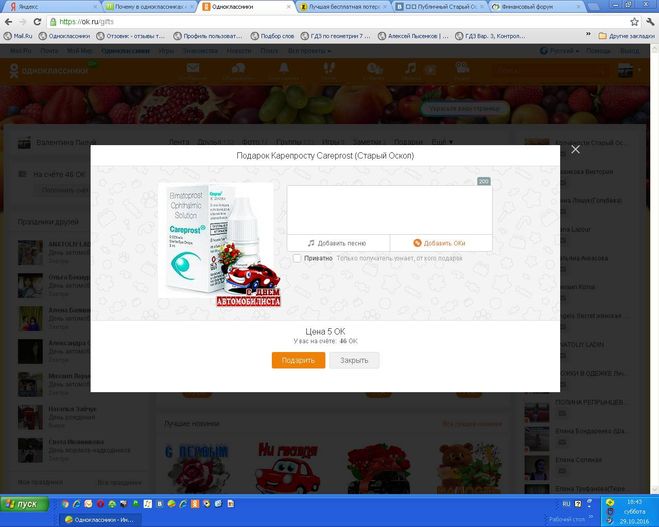This screenshot has height=527, width=659.
Task: Tick the Приватно checkbox
Action: point(297,258)
